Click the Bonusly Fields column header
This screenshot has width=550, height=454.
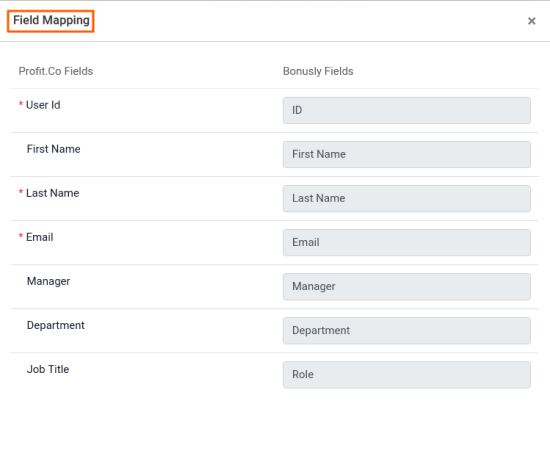click(318, 71)
